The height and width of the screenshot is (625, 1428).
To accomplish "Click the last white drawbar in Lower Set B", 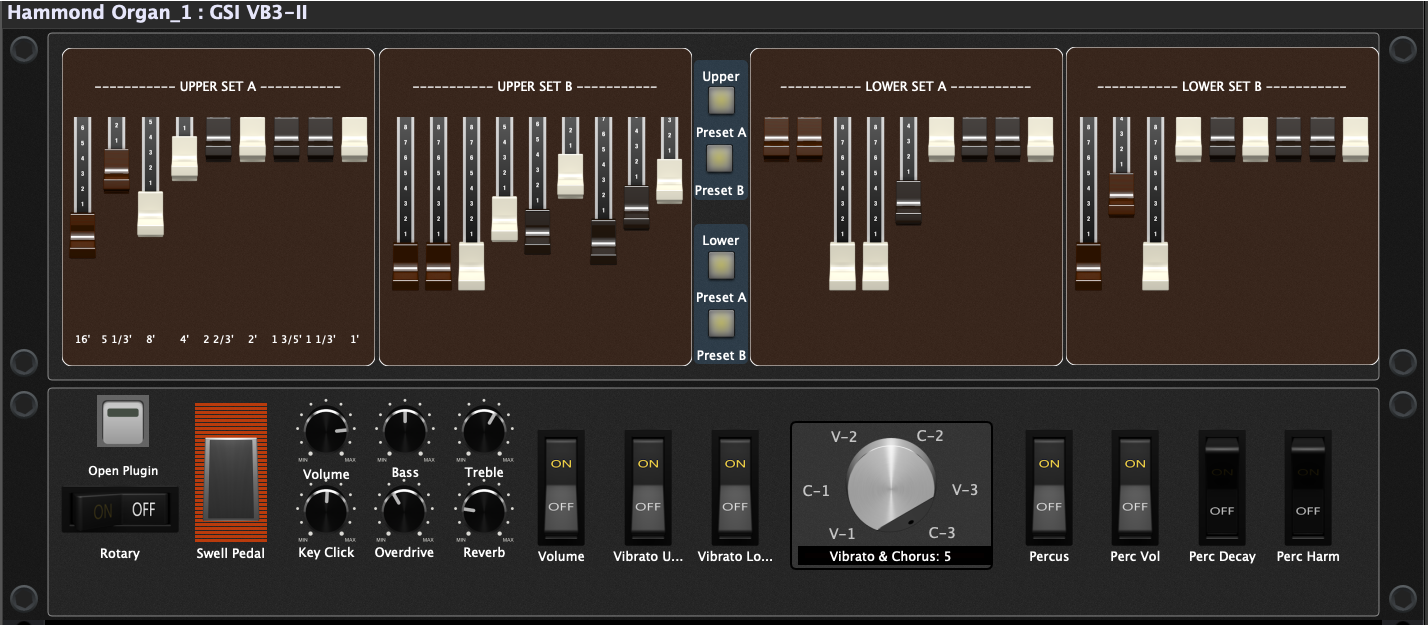I will tap(1355, 139).
